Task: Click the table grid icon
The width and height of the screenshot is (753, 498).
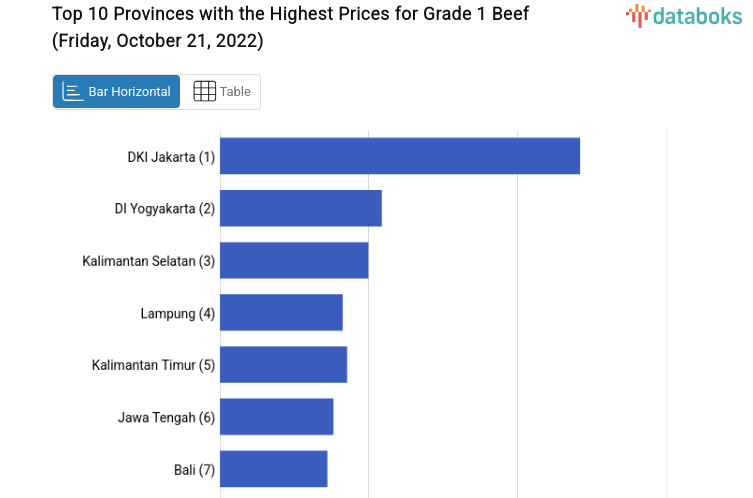Action: [x=204, y=92]
